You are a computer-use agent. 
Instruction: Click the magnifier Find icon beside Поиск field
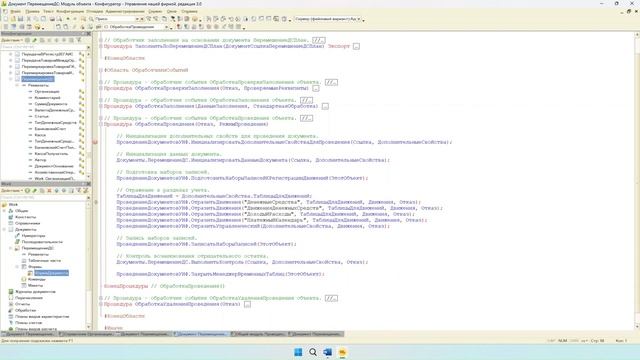coord(91,19)
